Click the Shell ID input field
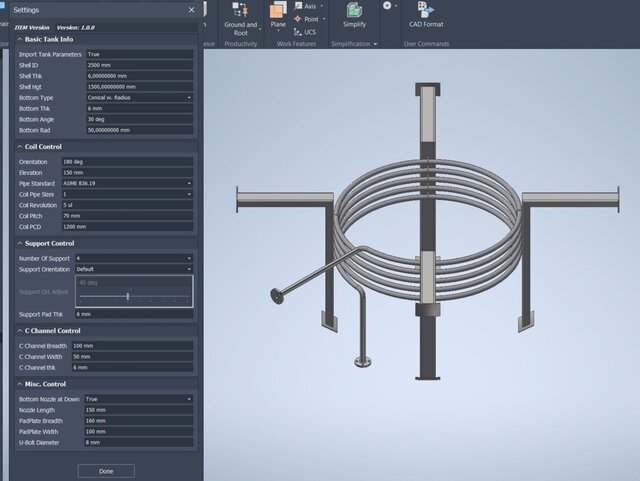 pos(140,65)
